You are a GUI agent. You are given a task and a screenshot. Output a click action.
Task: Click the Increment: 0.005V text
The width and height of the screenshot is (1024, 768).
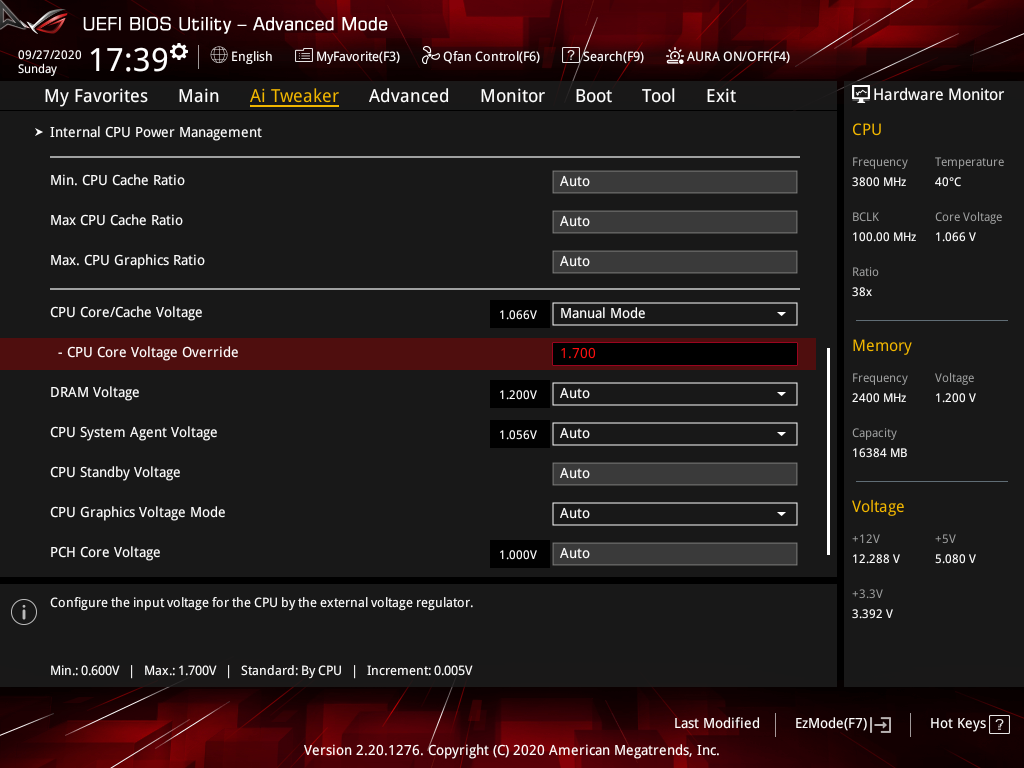tap(419, 671)
